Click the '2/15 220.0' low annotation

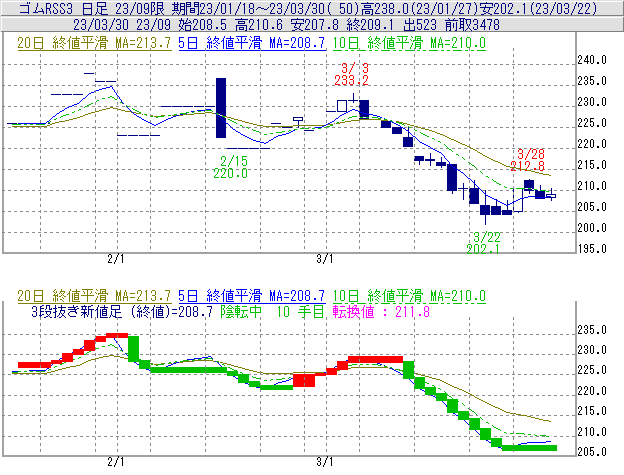[x=230, y=167]
